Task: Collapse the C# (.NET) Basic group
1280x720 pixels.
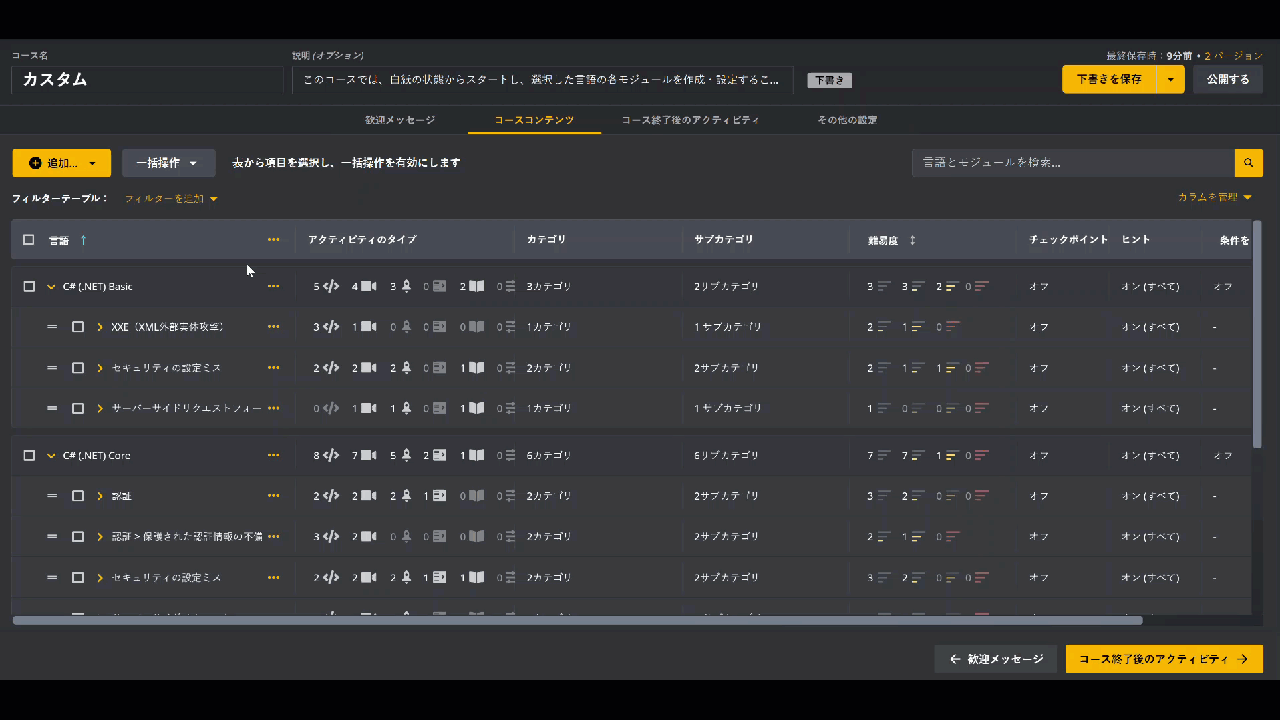Action: click(51, 287)
